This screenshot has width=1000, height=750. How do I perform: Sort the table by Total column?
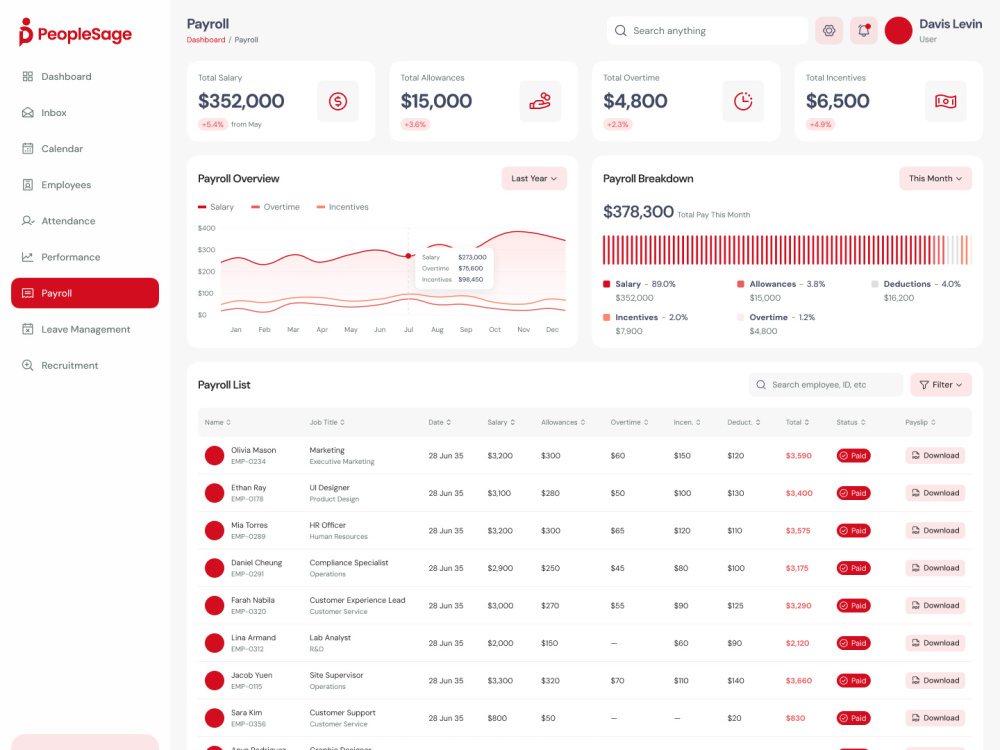pyautogui.click(x=797, y=422)
